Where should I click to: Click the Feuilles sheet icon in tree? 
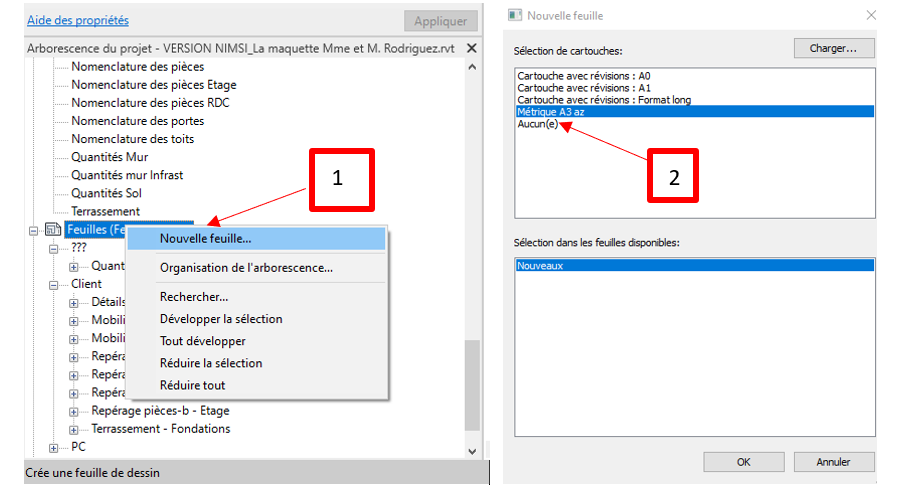[x=53, y=230]
